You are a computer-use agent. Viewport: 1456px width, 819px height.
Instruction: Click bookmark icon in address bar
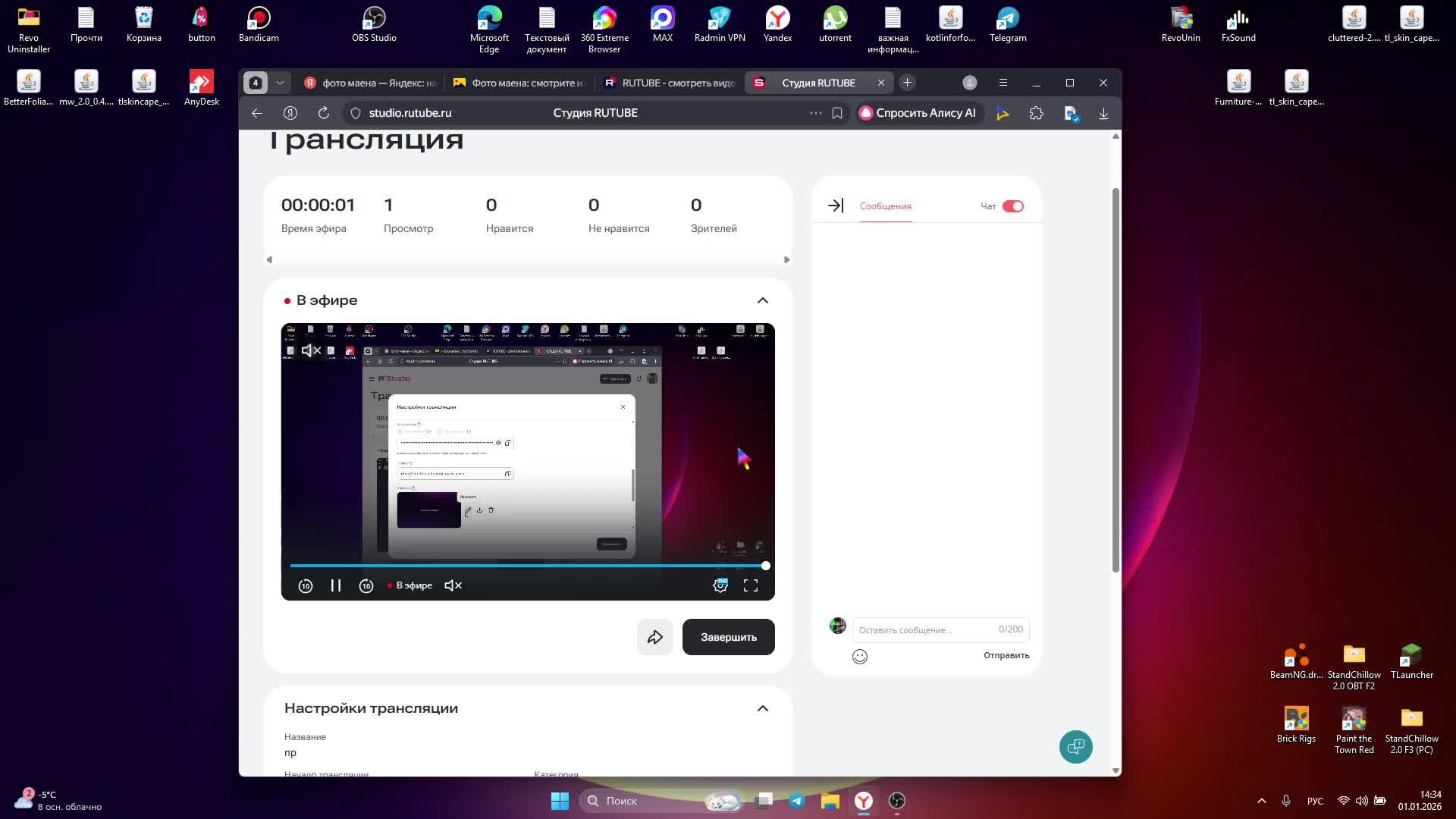click(x=837, y=113)
